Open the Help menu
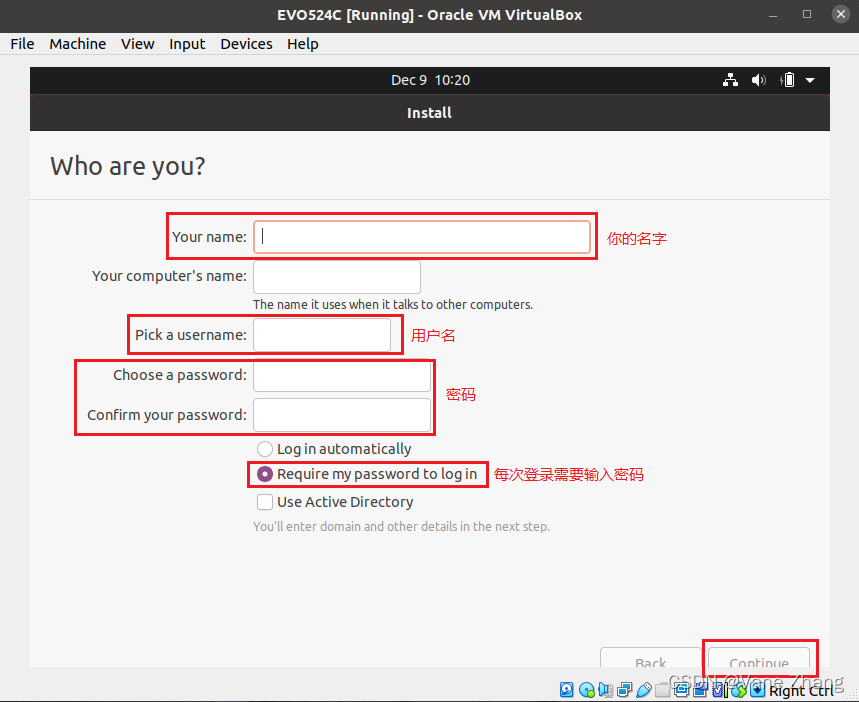The image size is (859, 702). click(302, 44)
